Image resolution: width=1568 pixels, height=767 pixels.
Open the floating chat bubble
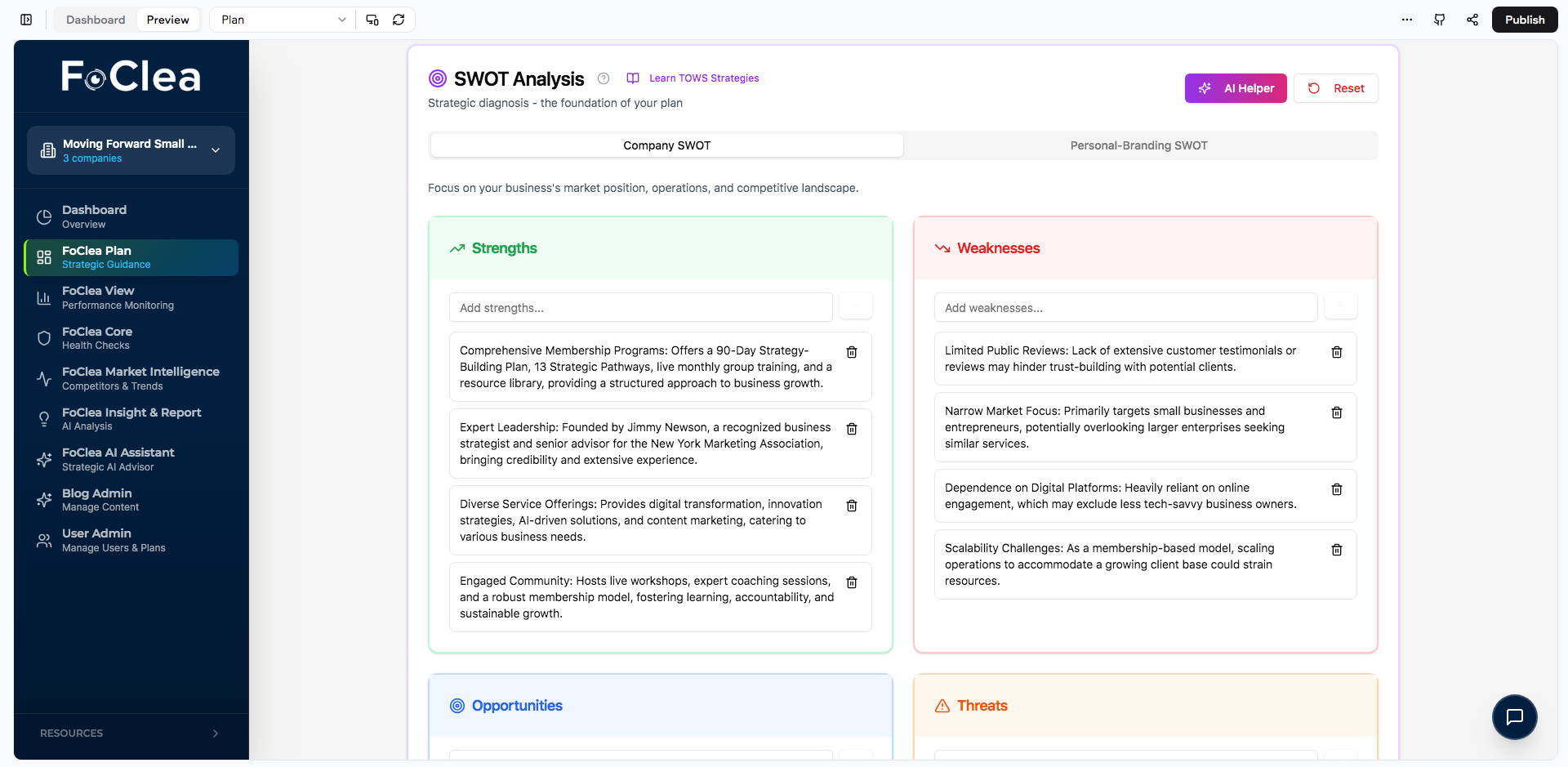click(x=1515, y=716)
